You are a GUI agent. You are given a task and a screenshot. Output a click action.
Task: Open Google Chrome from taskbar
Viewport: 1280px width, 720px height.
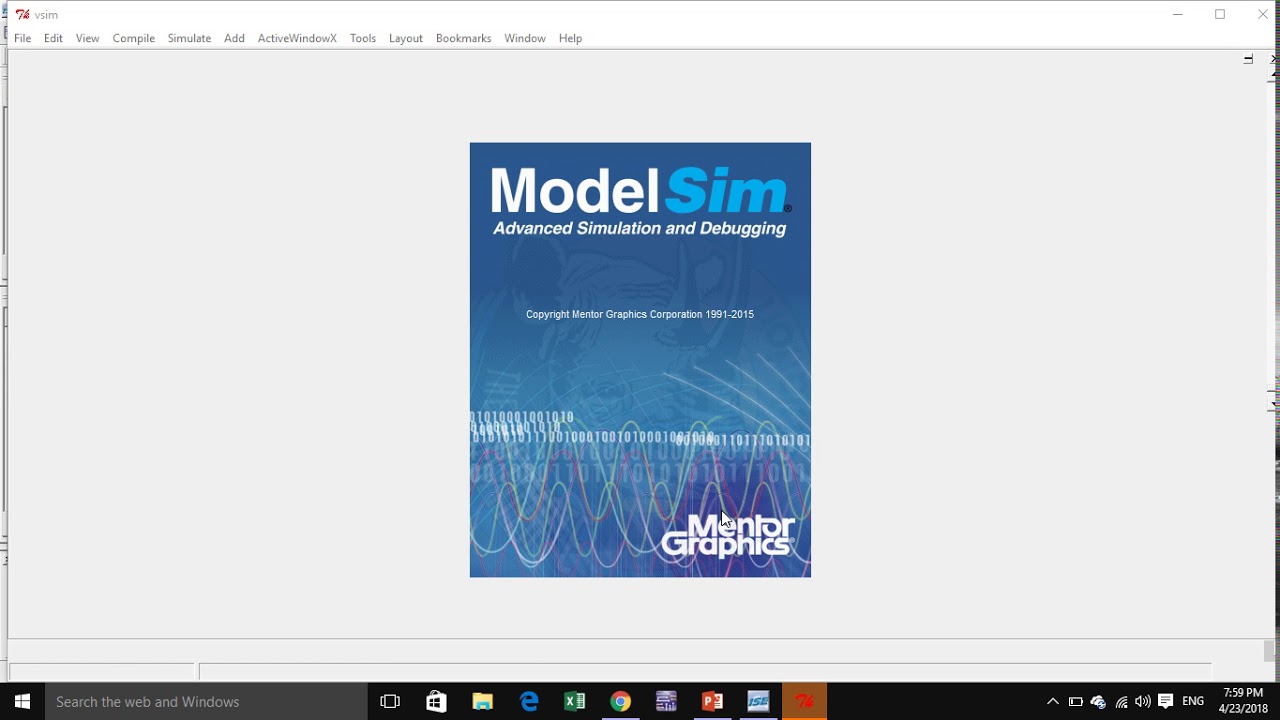[x=621, y=702]
